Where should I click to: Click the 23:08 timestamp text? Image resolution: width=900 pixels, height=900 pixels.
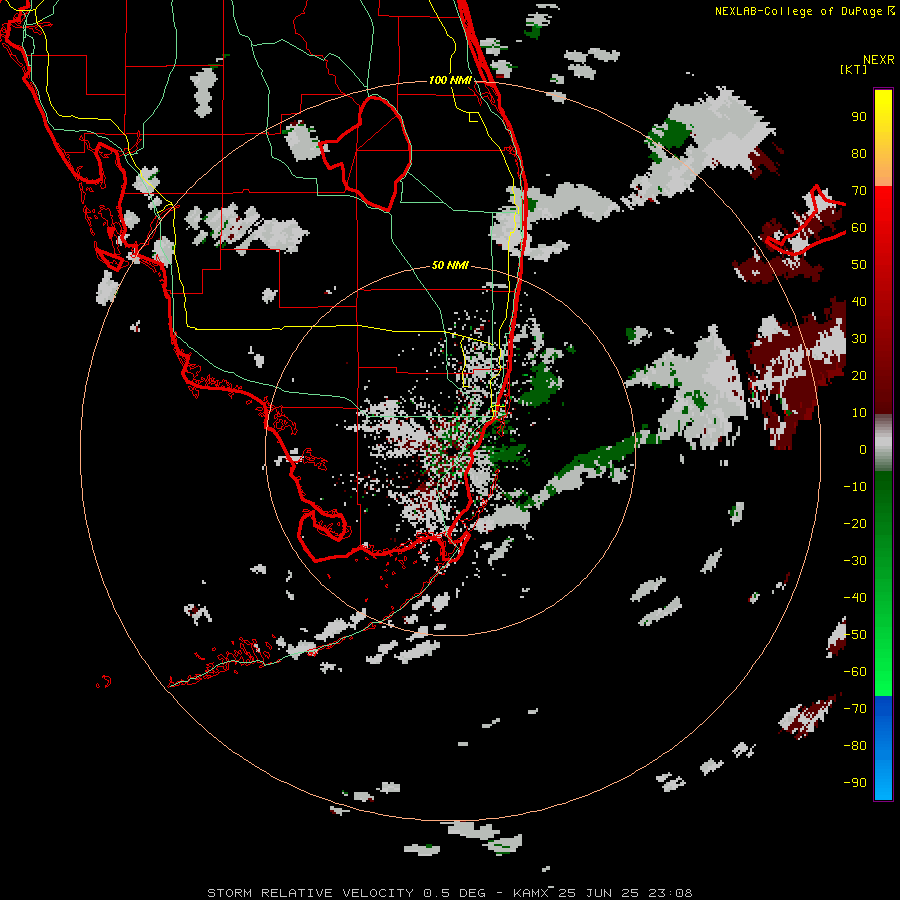[670, 893]
